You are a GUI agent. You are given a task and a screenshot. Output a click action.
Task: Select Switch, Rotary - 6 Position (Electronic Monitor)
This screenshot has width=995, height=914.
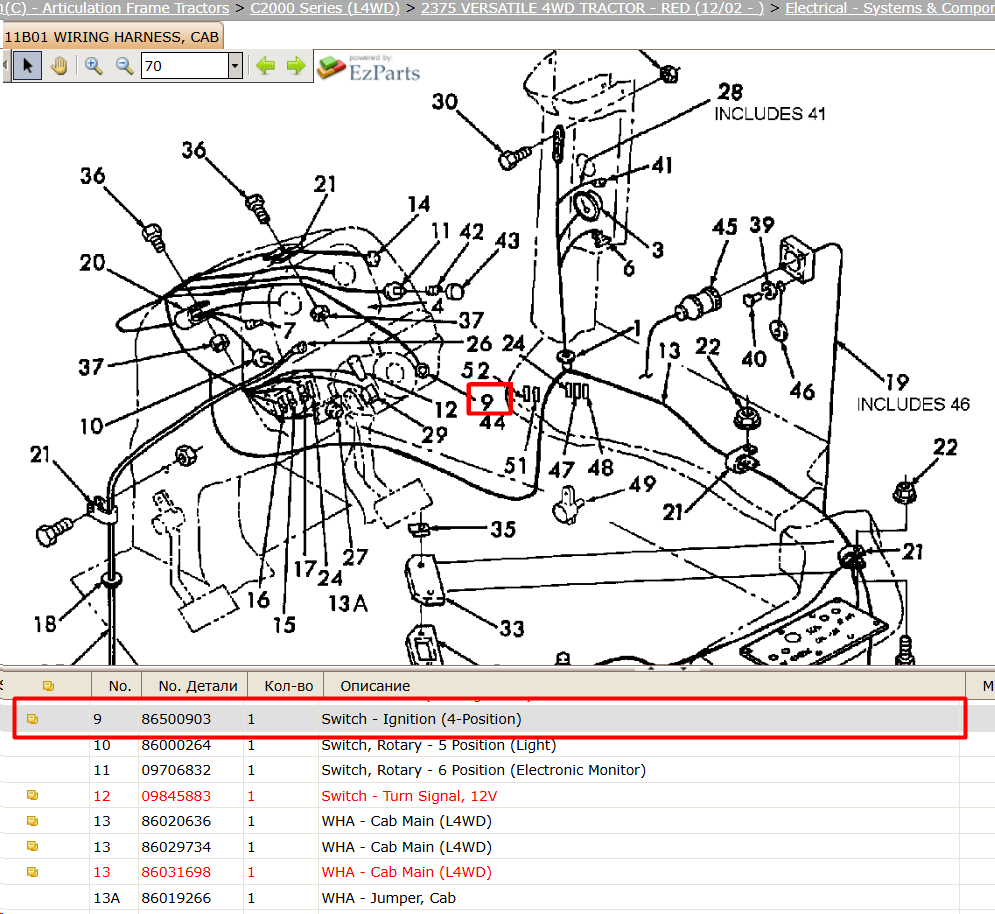coord(484,770)
